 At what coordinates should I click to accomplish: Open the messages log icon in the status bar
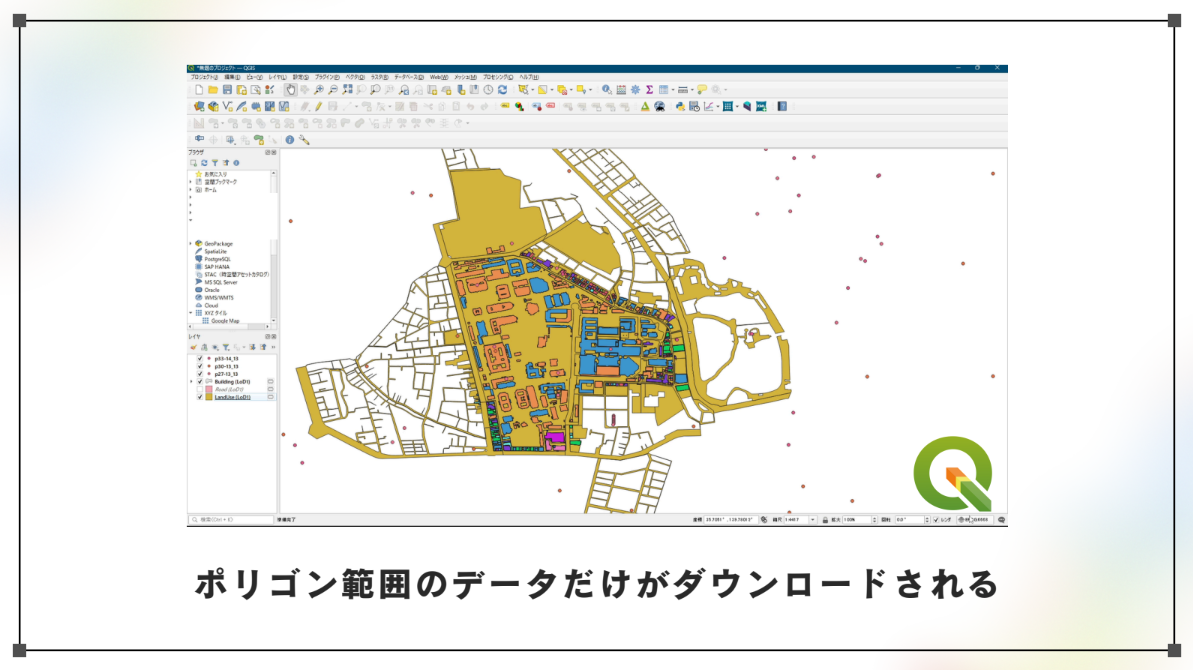coord(1001,519)
